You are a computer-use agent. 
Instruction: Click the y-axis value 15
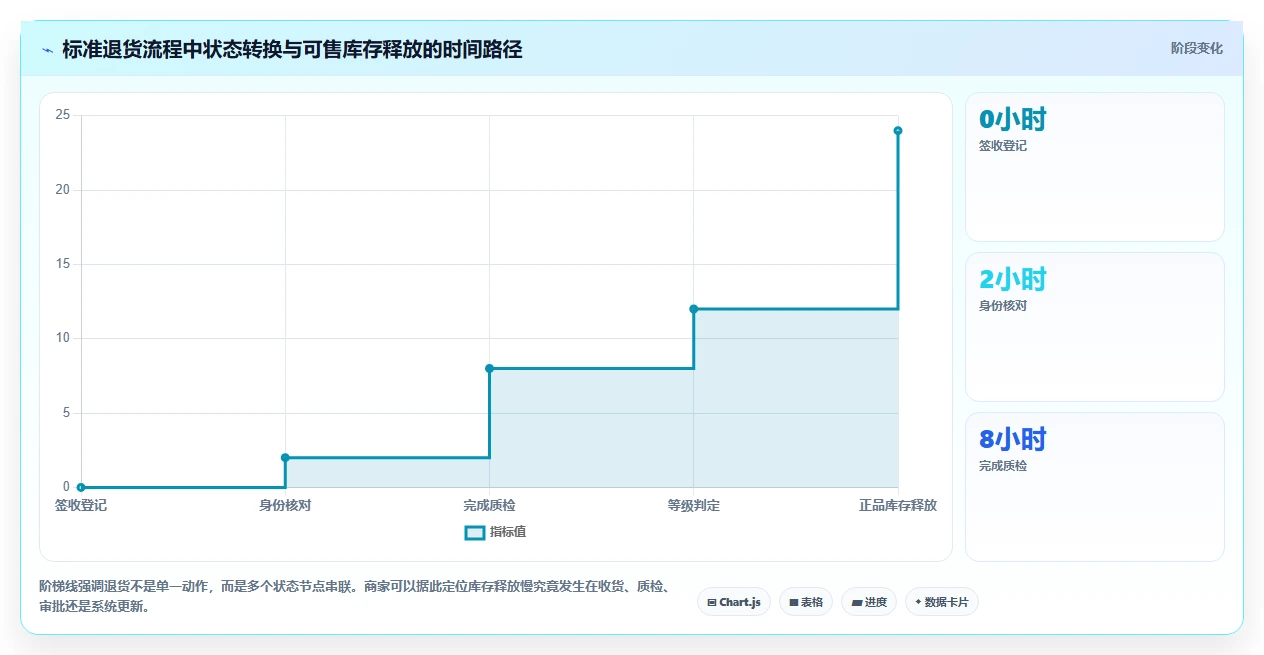(63, 264)
